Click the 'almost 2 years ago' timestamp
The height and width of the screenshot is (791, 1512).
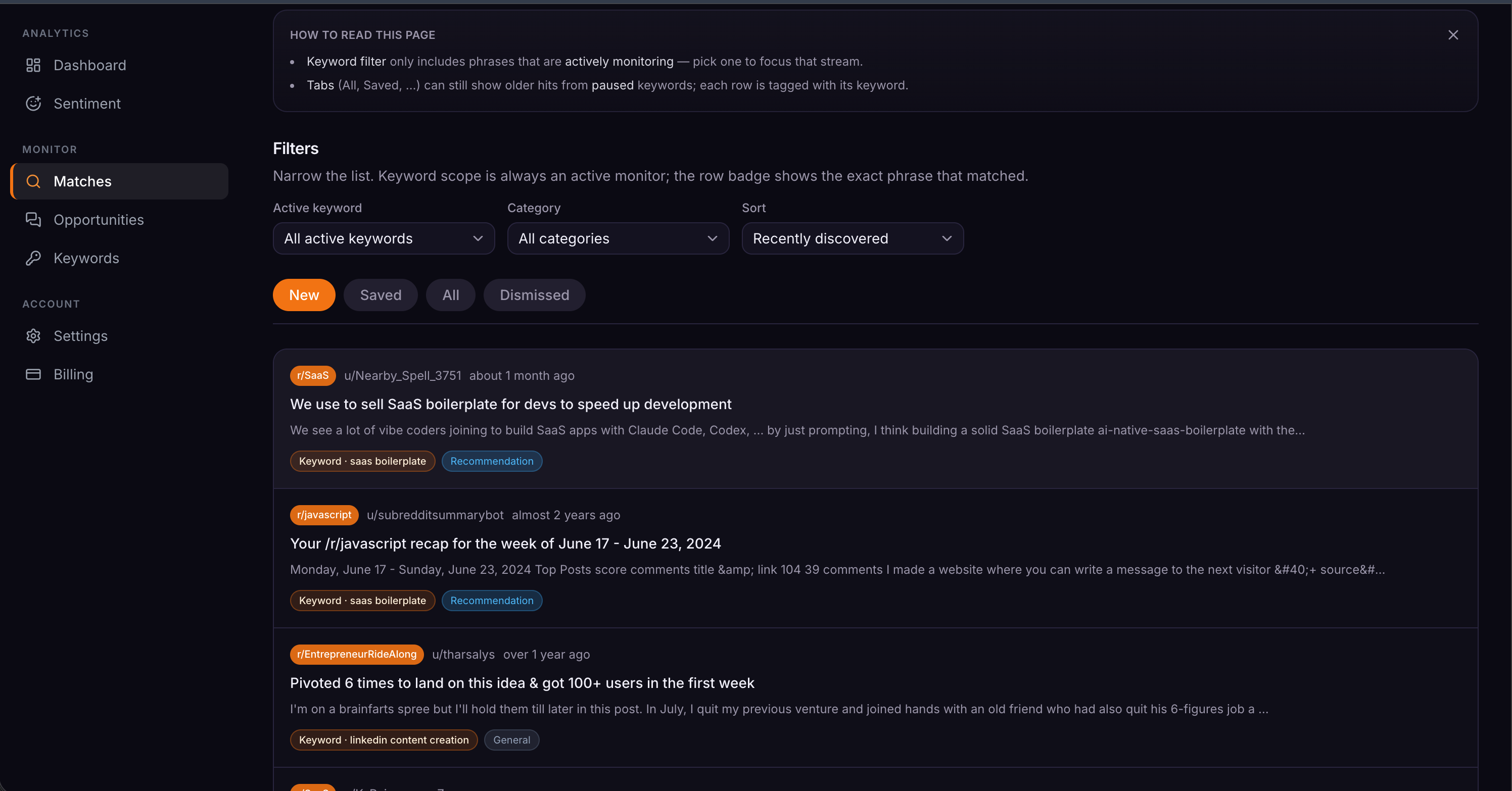(566, 515)
